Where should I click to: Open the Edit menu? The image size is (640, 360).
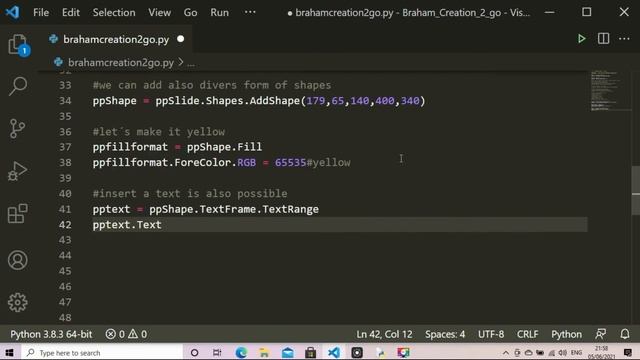71,12
